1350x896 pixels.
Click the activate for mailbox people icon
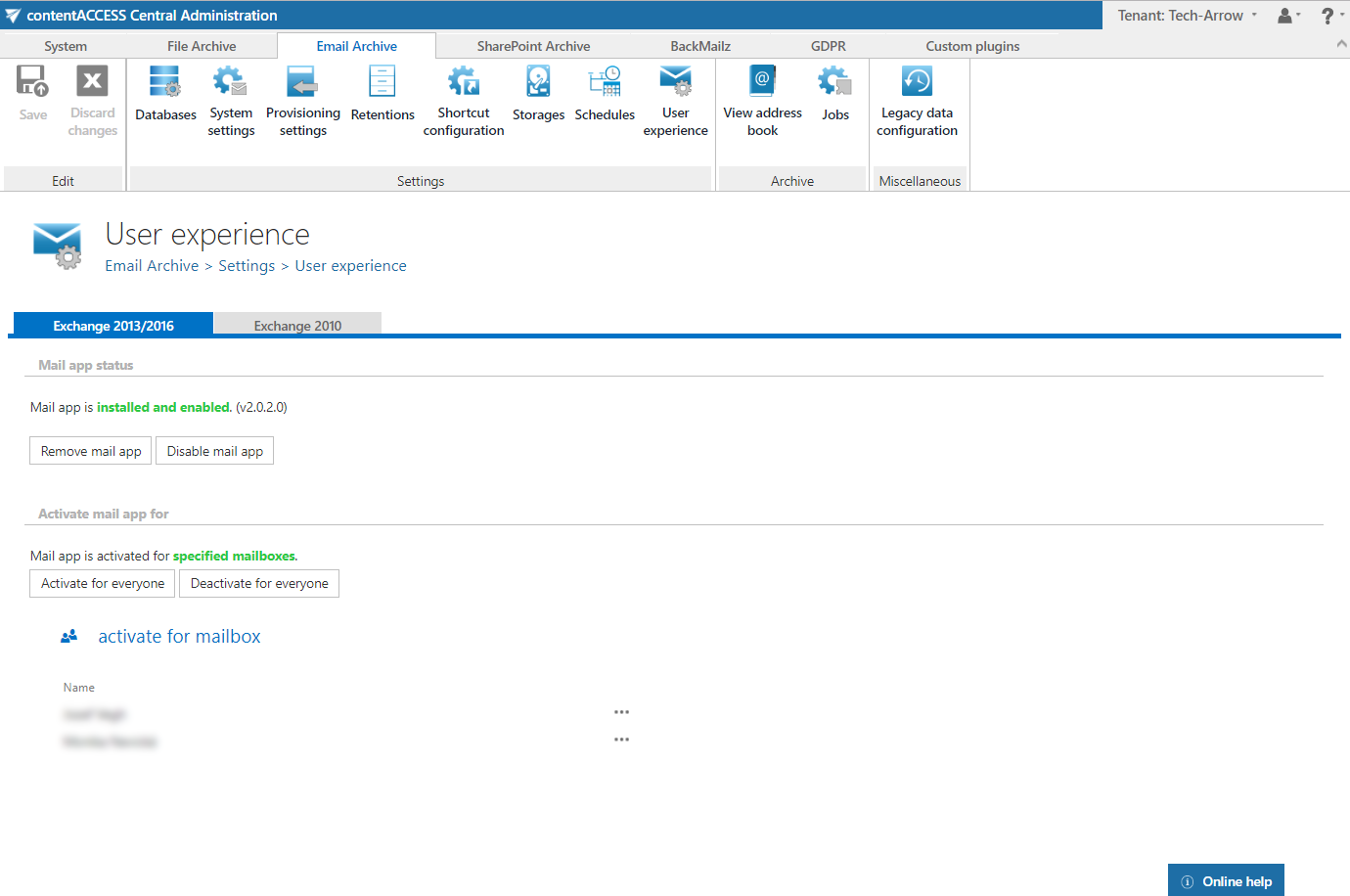[69, 636]
